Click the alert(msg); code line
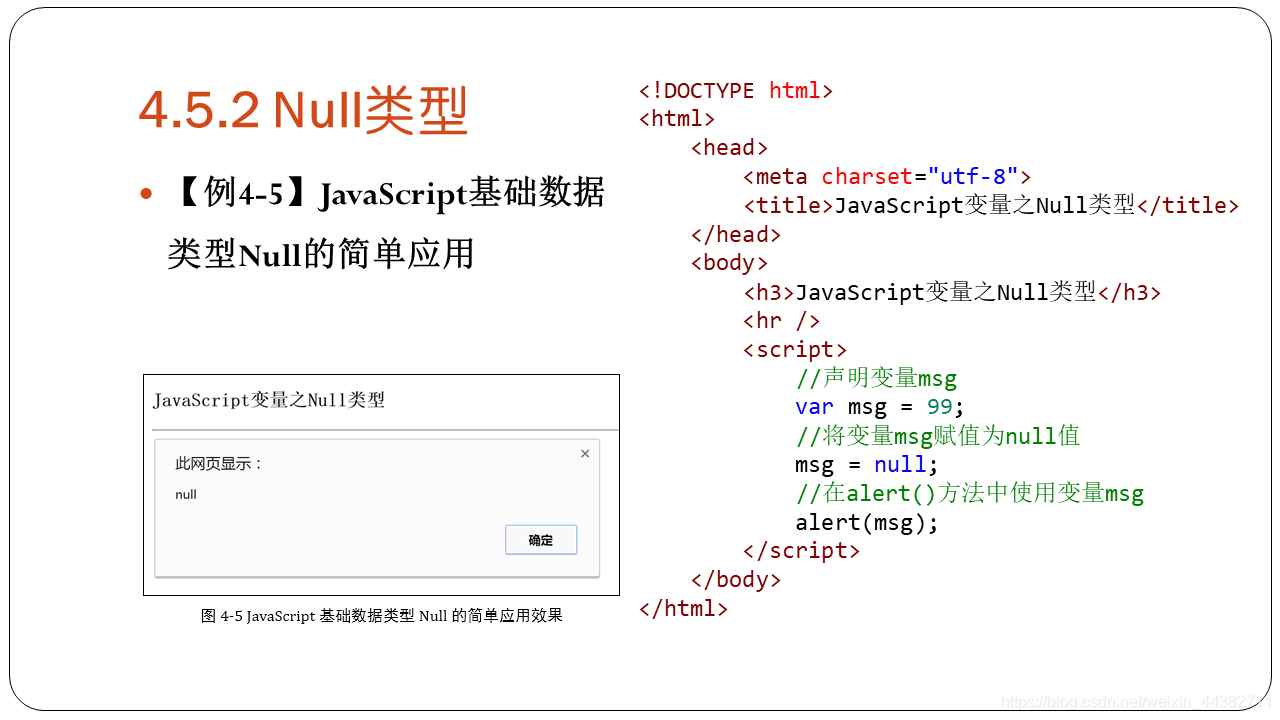Screen dimensions: 1280x720 (x=867, y=522)
